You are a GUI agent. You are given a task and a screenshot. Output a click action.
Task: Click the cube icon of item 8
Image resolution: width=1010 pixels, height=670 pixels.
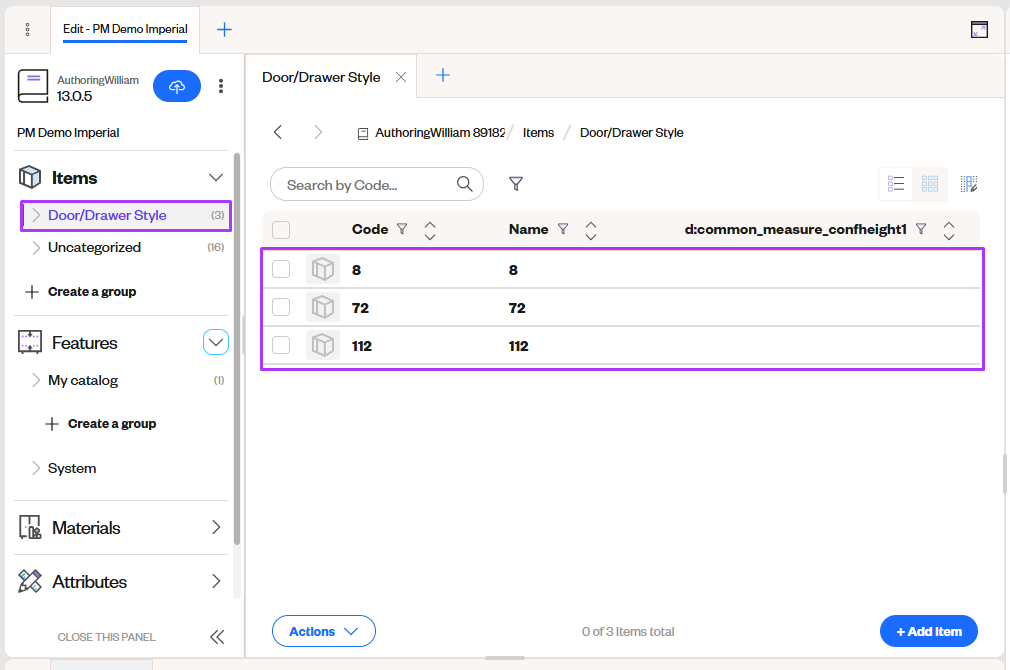[x=323, y=269]
